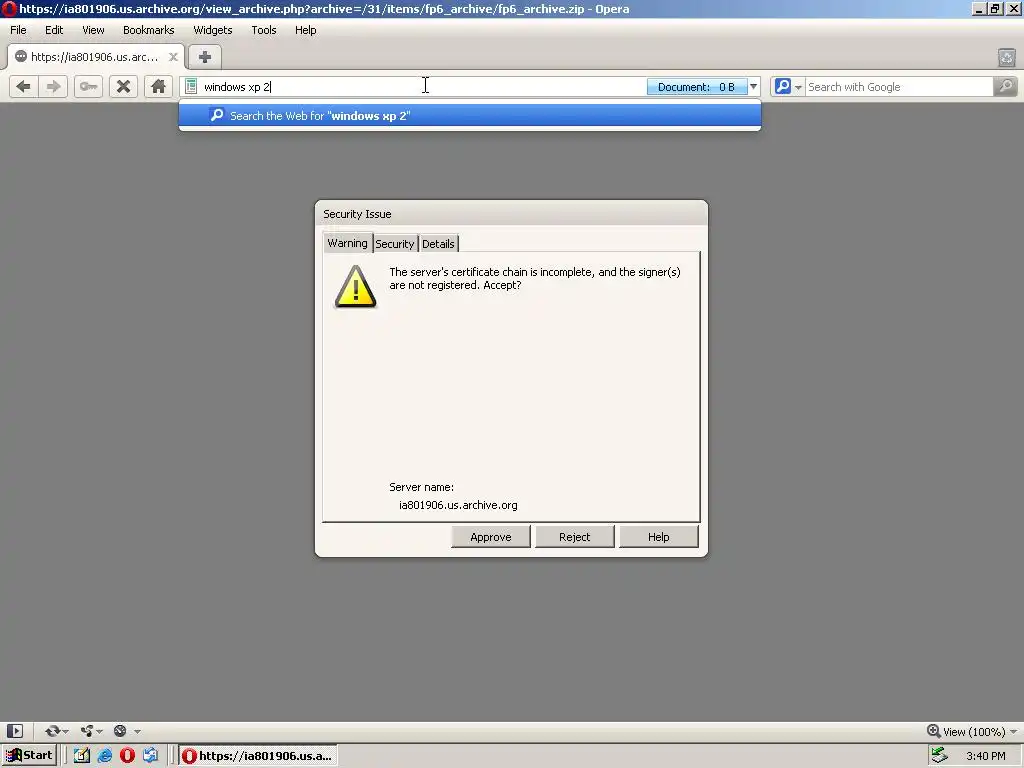Launch Opera from the quick launch icon
1024x768 pixels.
coord(127,756)
